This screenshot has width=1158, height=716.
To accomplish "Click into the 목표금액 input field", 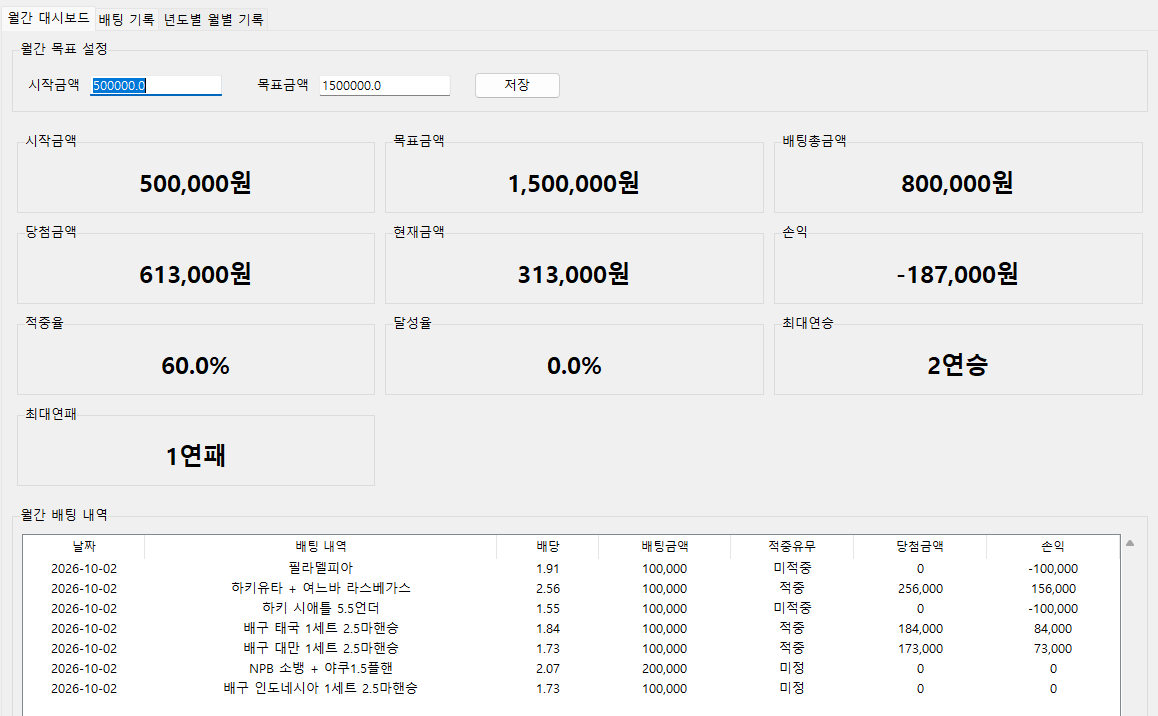I will click(385, 86).
